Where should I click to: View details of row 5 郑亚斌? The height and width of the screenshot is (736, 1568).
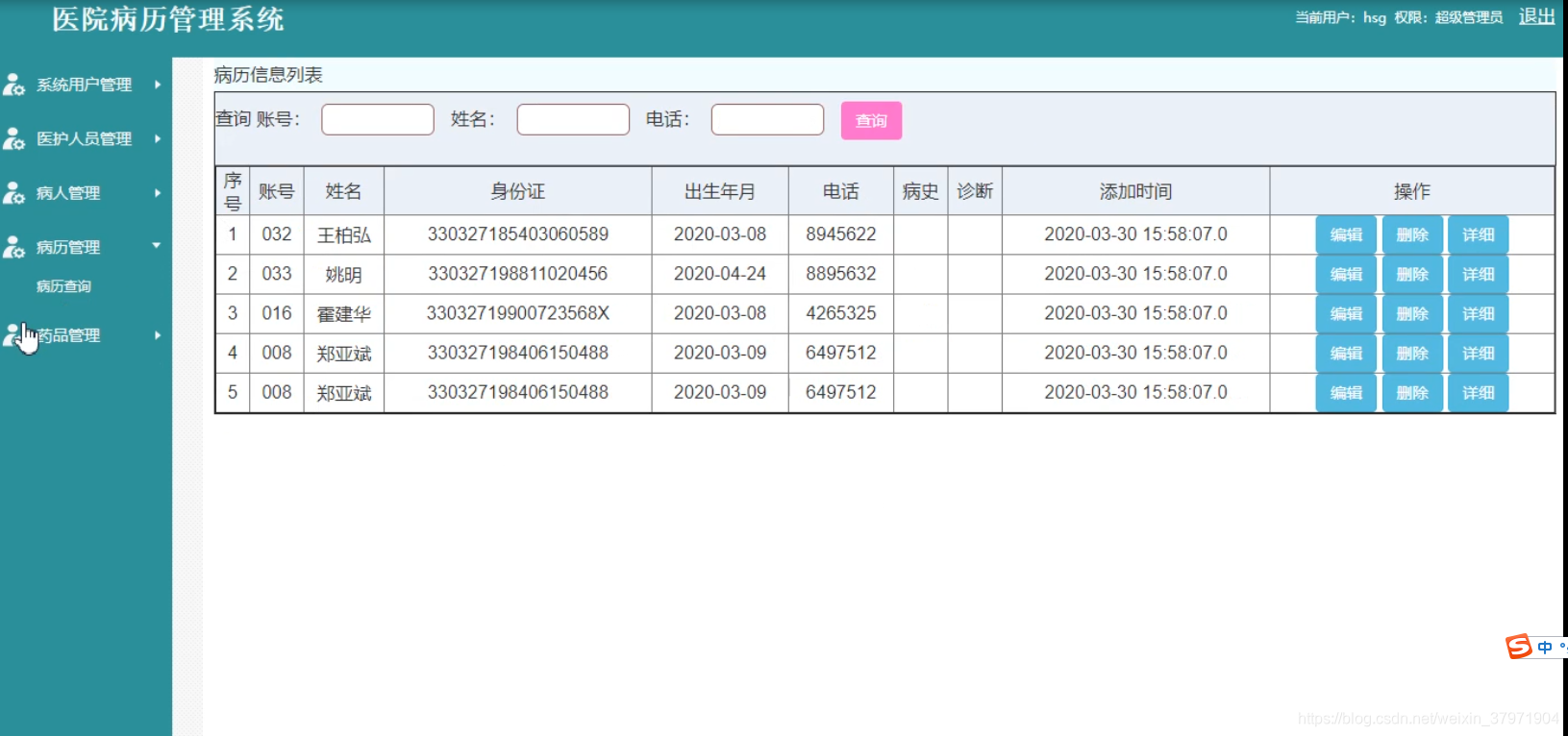(1479, 392)
